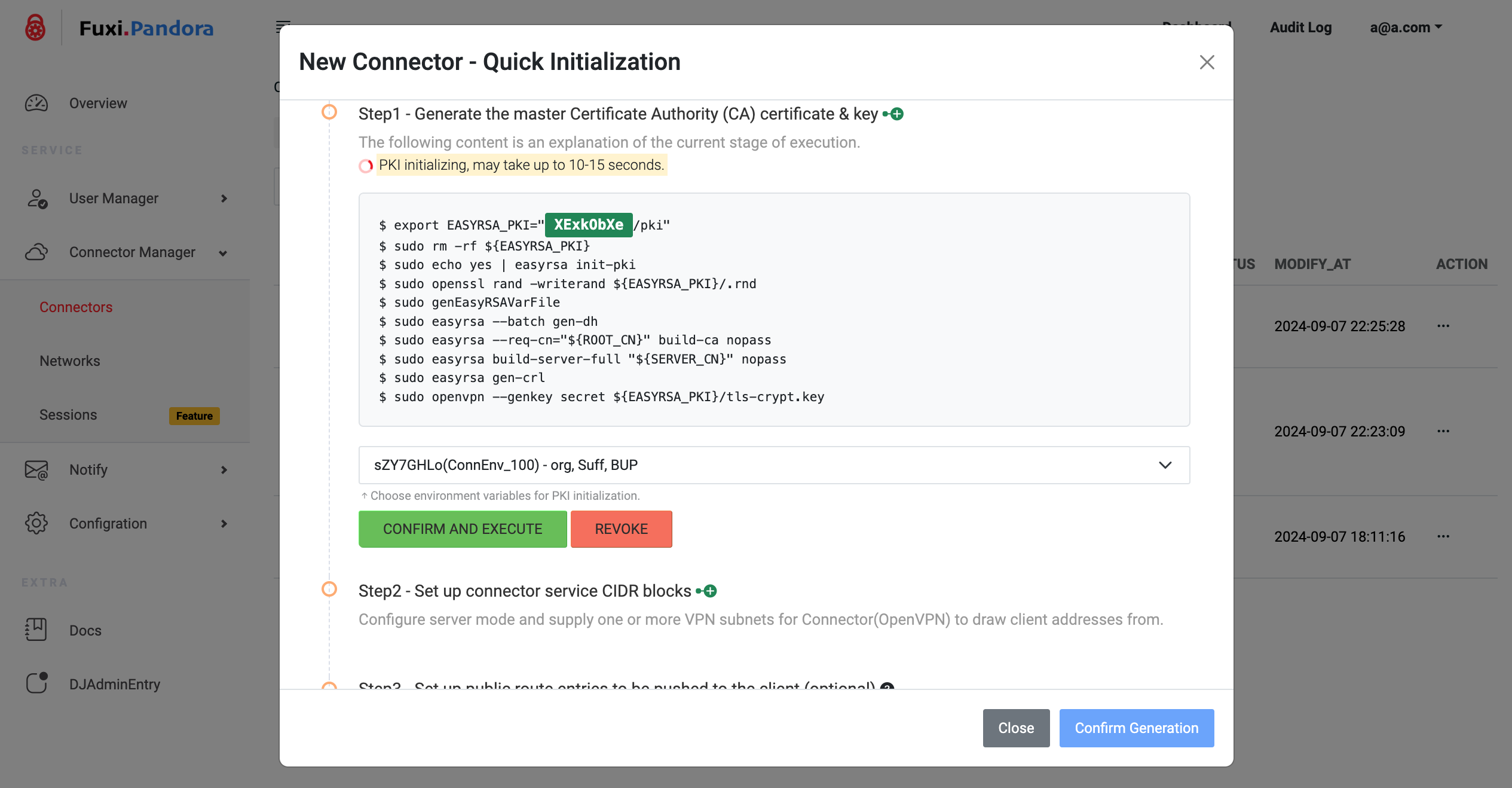
Task: Click the Notify envelope icon
Action: click(36, 470)
